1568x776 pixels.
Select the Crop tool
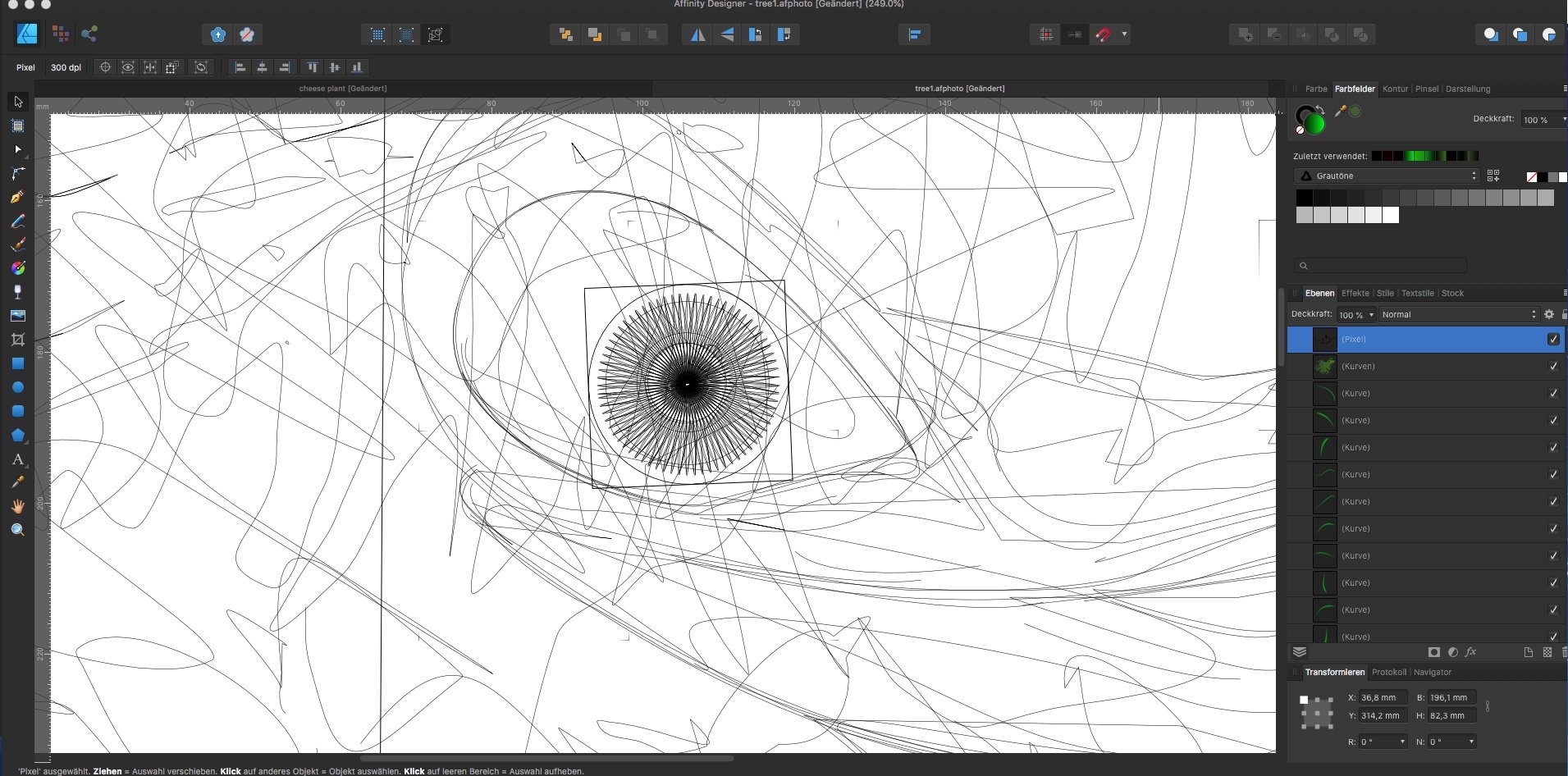click(x=18, y=340)
